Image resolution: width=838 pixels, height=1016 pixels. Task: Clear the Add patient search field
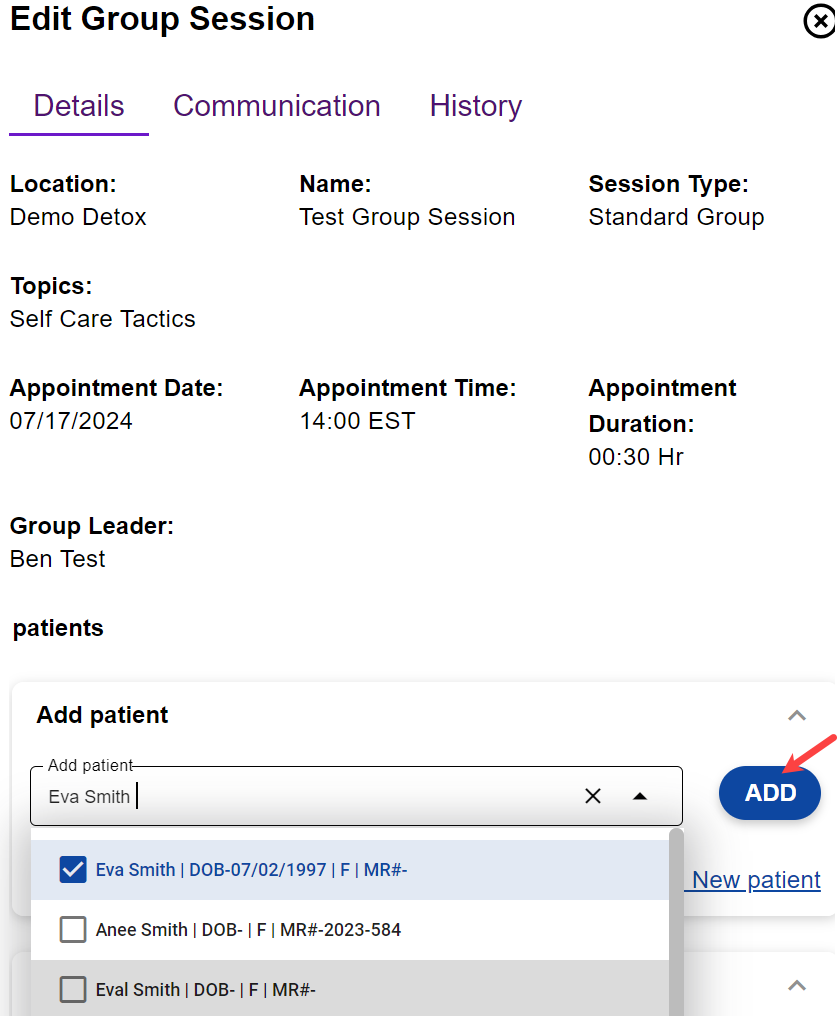[x=593, y=796]
